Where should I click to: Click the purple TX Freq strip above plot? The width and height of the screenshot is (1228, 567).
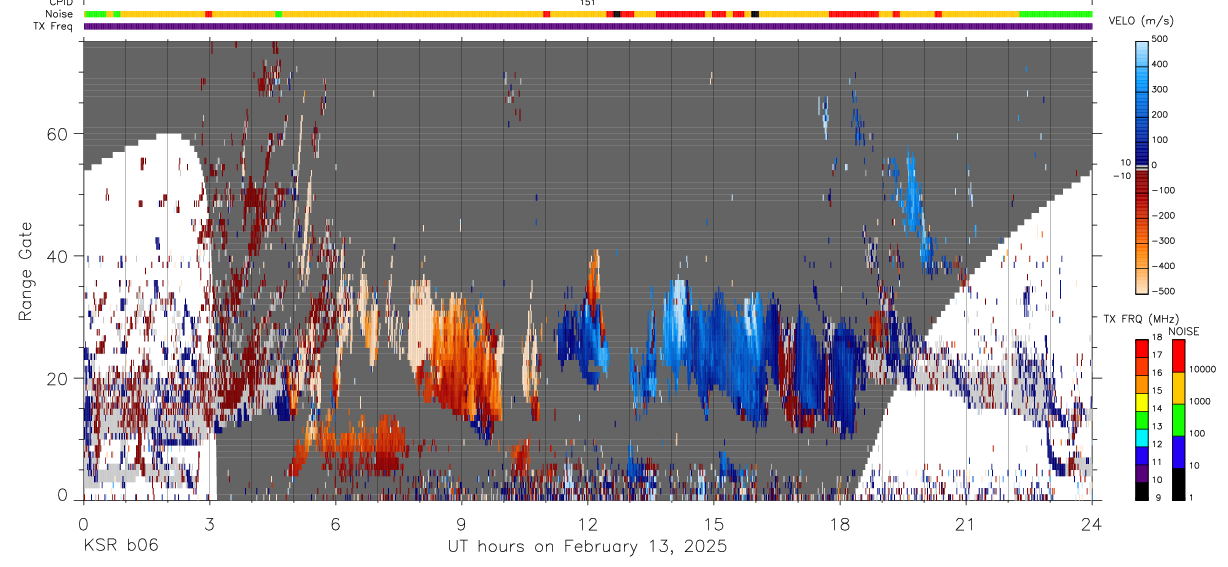tap(588, 26)
